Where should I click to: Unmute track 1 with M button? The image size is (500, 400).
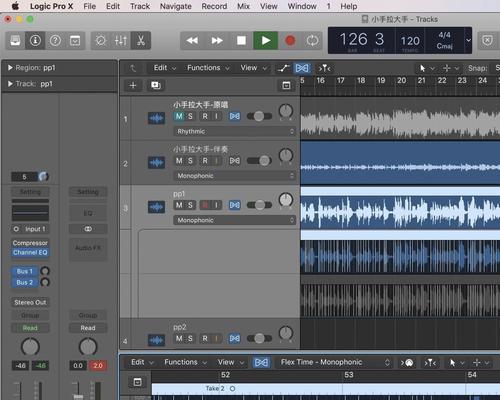click(x=179, y=116)
